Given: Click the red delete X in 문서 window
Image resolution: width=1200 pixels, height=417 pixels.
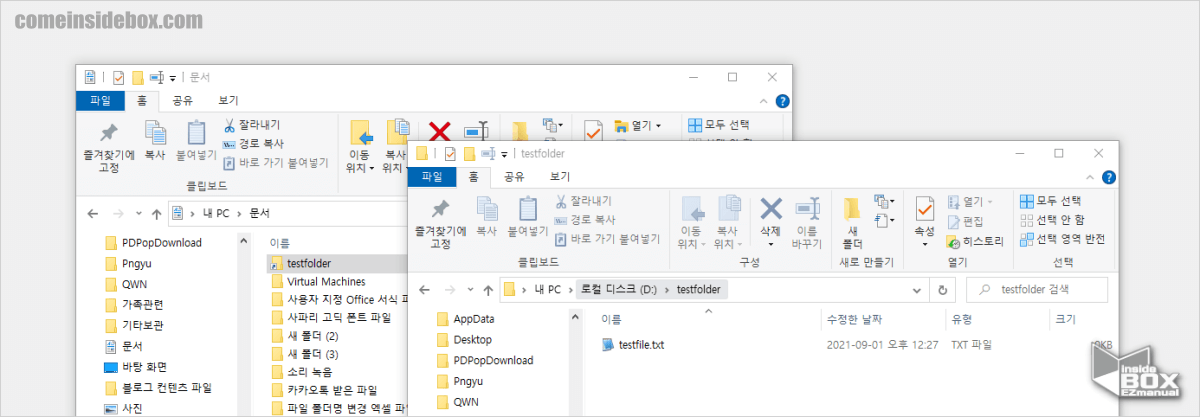Looking at the screenshot, I should tap(439, 131).
